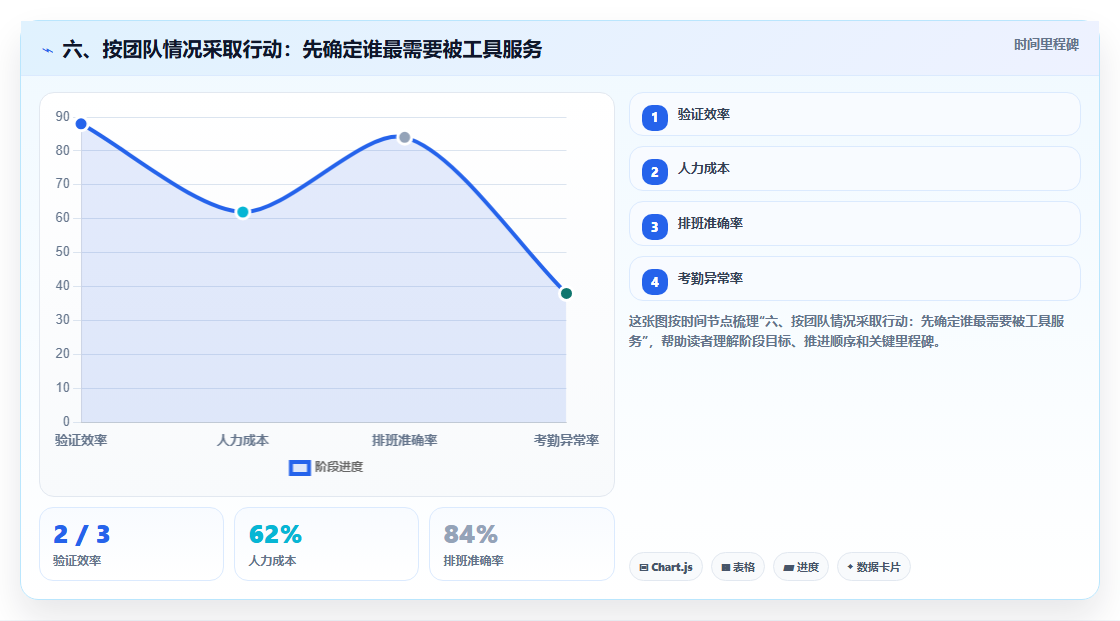Click the gray data point at 排班准确率
The width and height of the screenshot is (1120, 621).
pyautogui.click(x=404, y=137)
